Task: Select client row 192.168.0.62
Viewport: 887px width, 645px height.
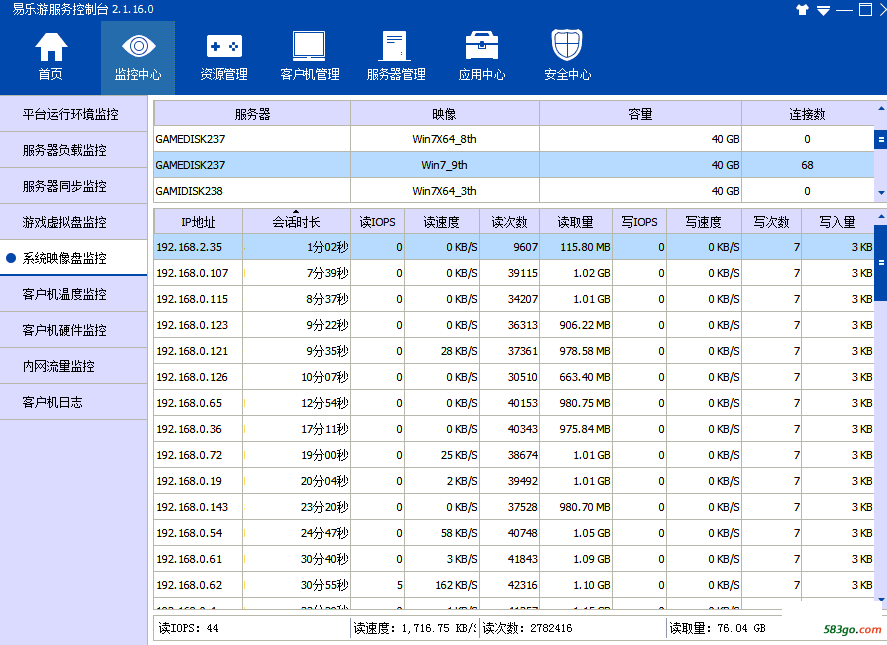Action: coord(514,586)
